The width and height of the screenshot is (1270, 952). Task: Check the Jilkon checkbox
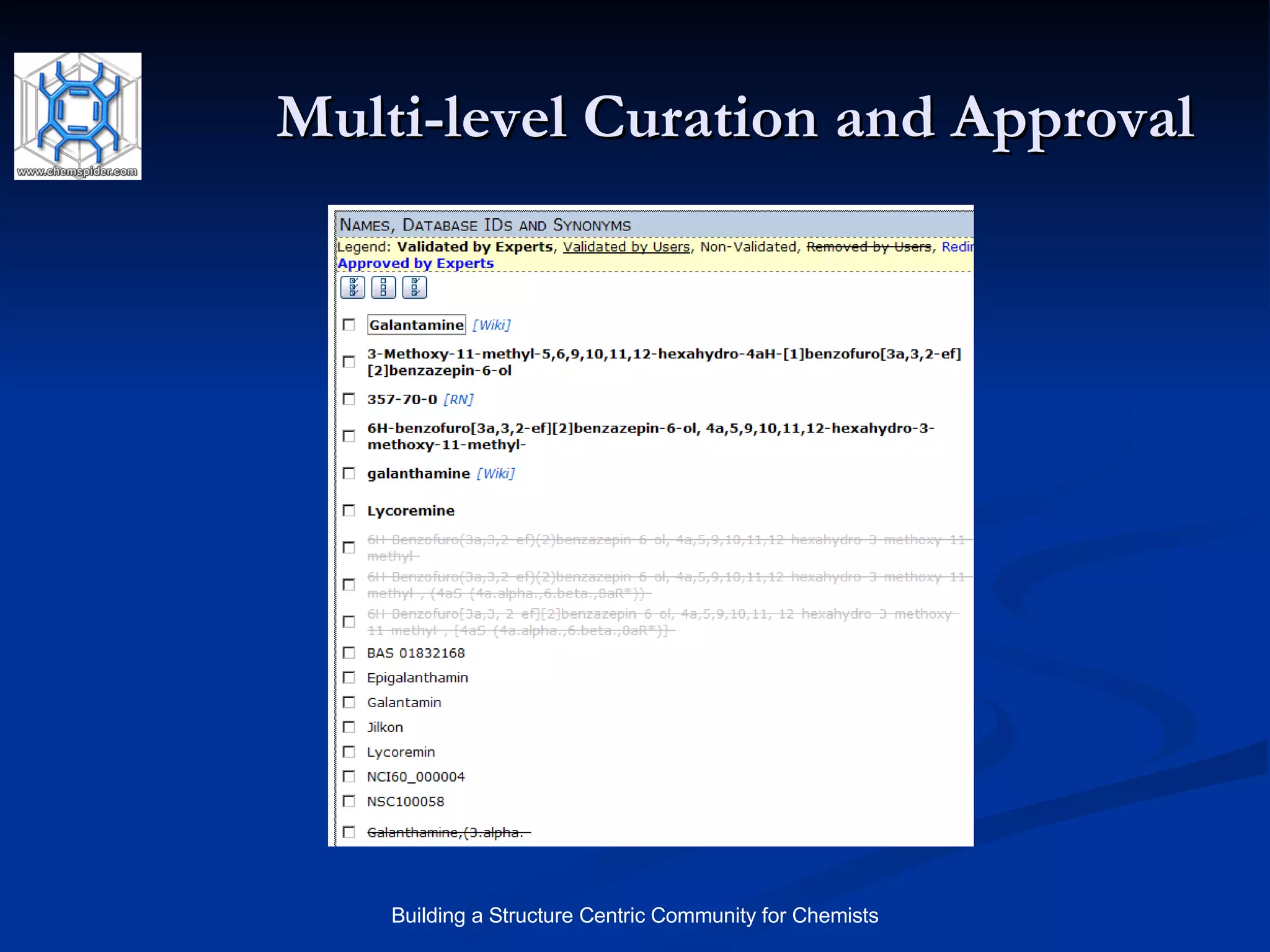(349, 727)
